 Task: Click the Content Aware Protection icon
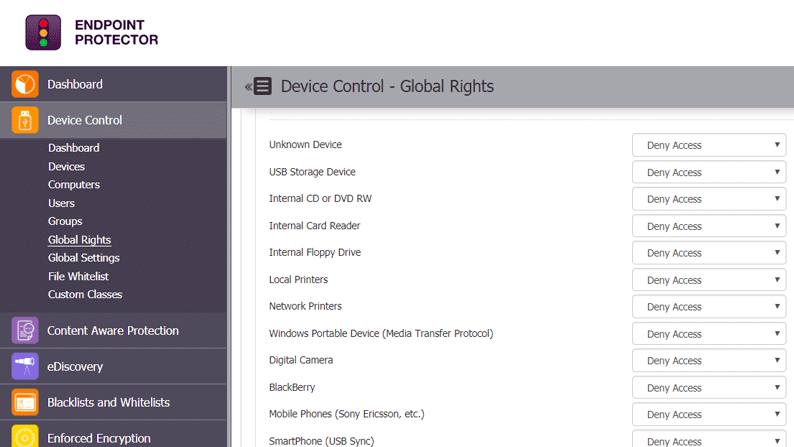click(x=25, y=330)
